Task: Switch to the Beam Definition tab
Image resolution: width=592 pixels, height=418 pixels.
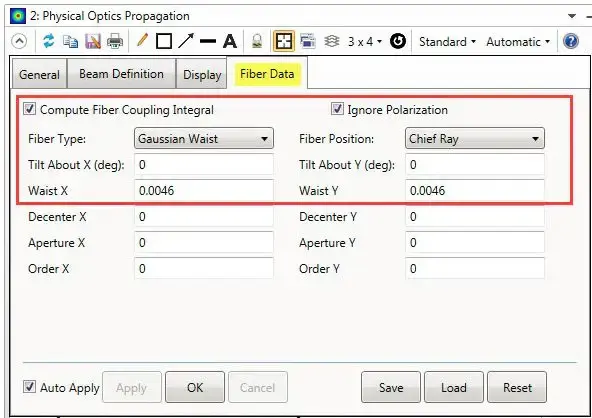Action: [122, 74]
